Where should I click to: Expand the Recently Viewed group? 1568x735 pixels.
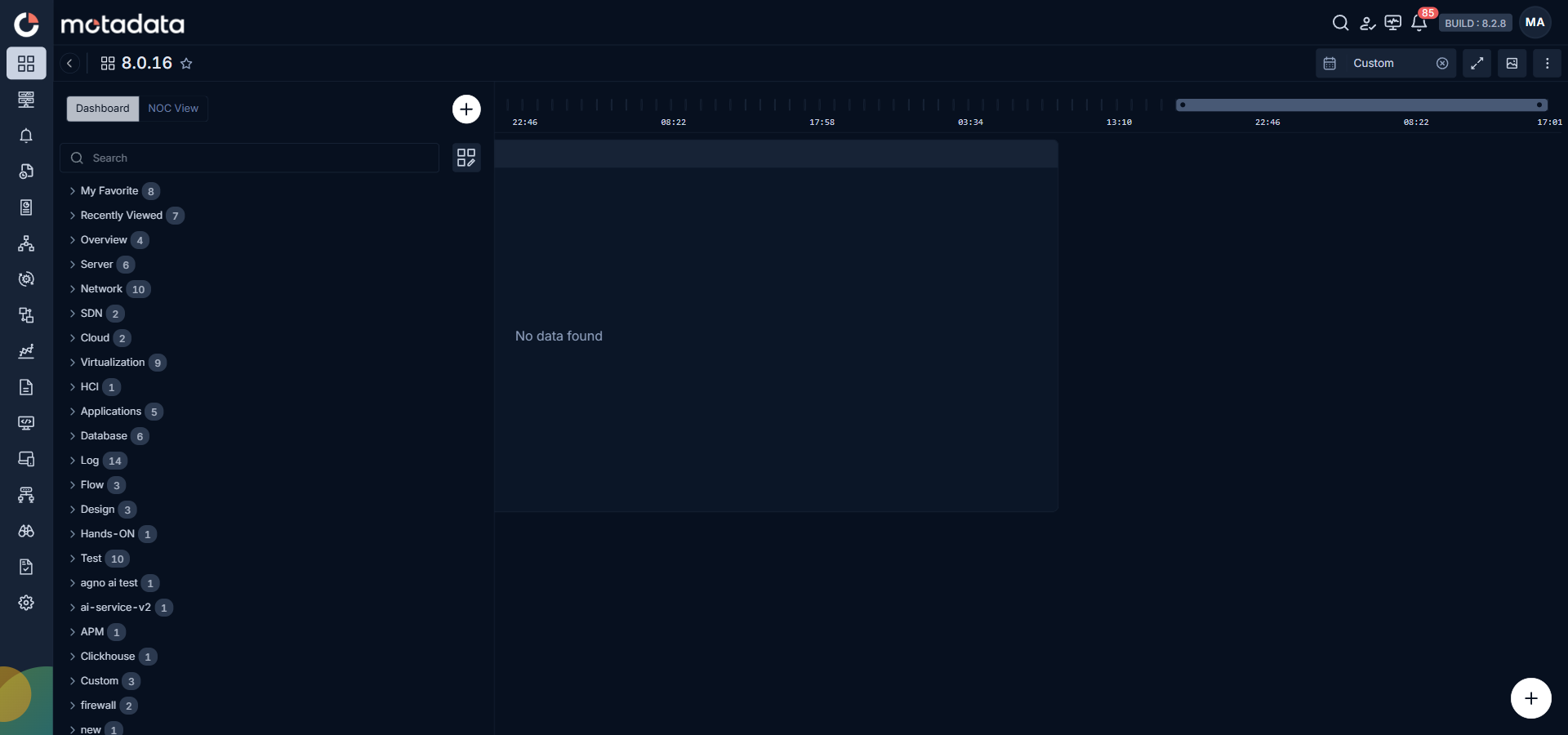[x=72, y=216]
